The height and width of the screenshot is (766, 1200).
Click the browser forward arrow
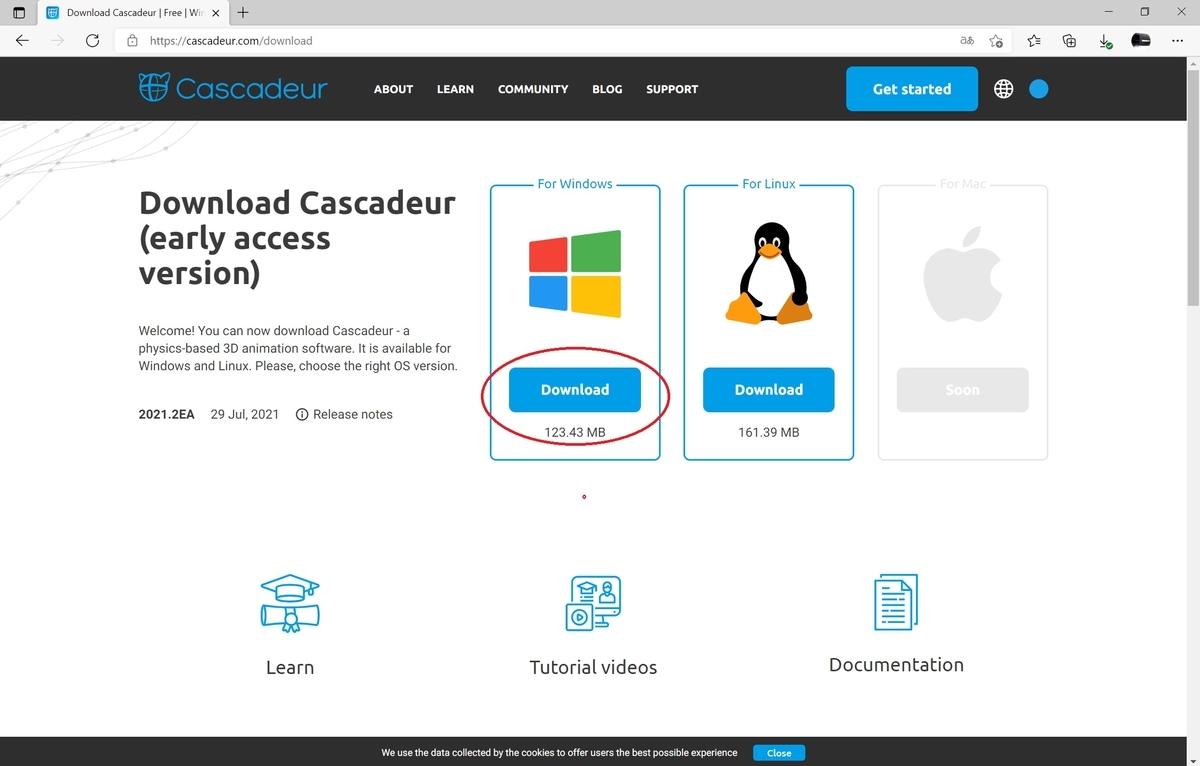coord(58,41)
